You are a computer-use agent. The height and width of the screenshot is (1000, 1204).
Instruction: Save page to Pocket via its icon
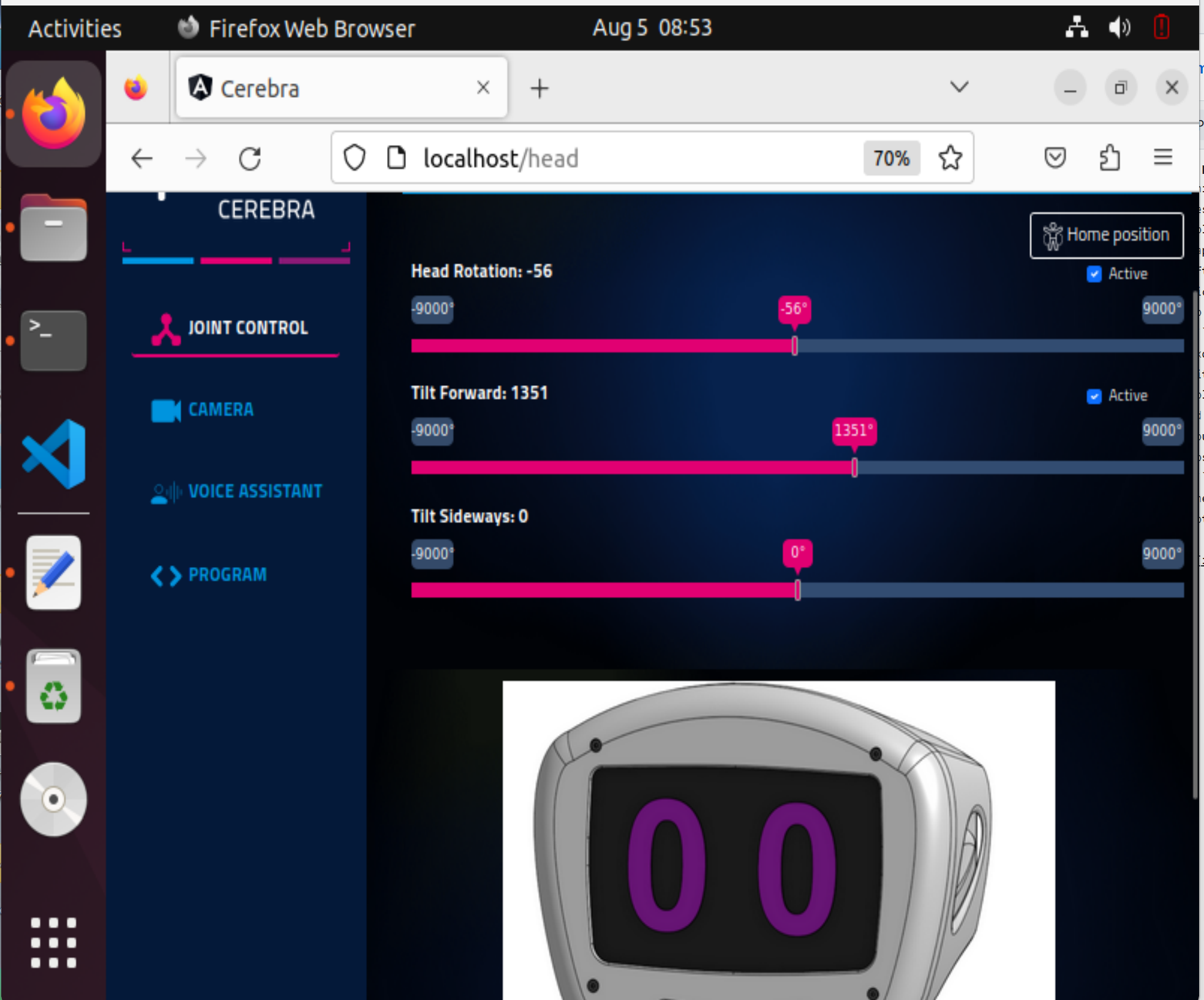pyautogui.click(x=1055, y=158)
